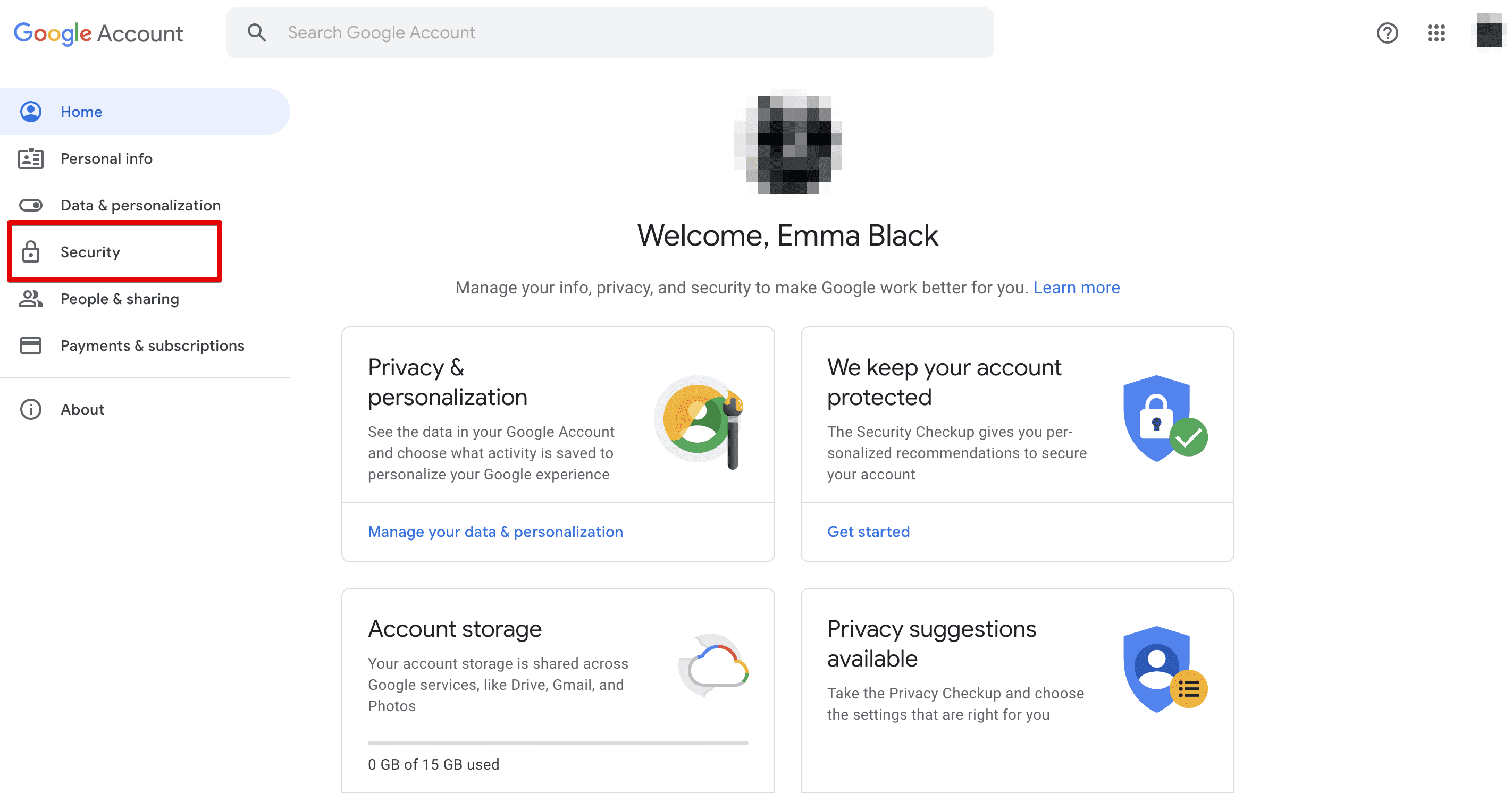Open the Google apps grid
Screen dimensions: 1512x793
pyautogui.click(x=1437, y=33)
